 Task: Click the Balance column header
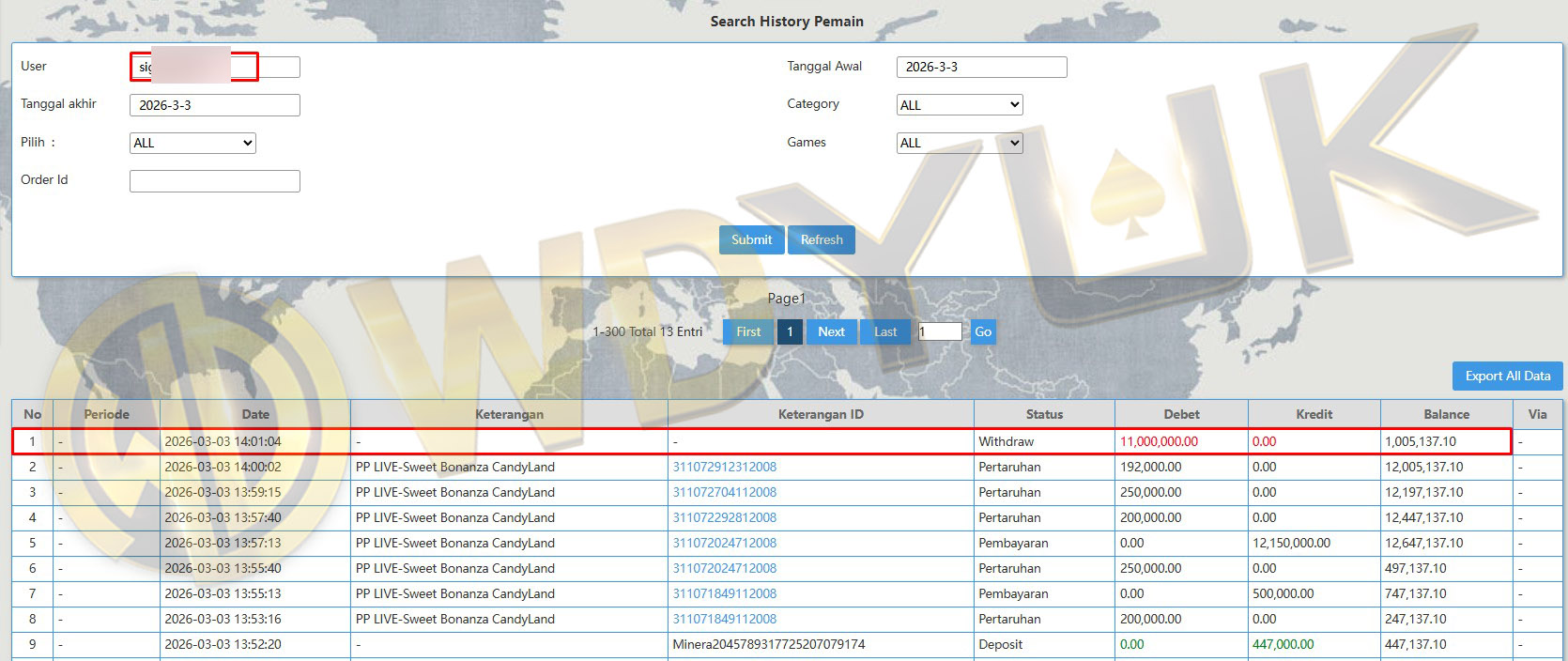click(x=1446, y=414)
